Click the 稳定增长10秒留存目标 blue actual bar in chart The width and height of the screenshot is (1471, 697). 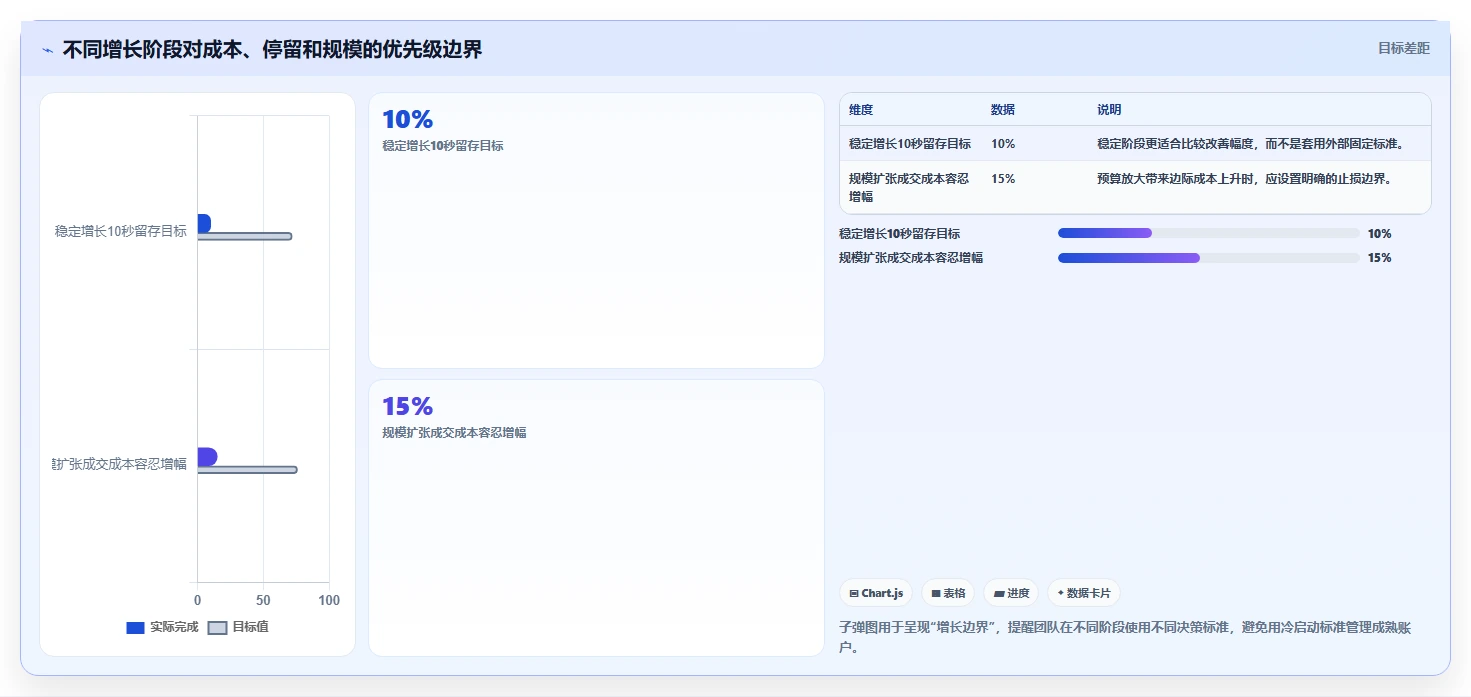[x=204, y=224]
